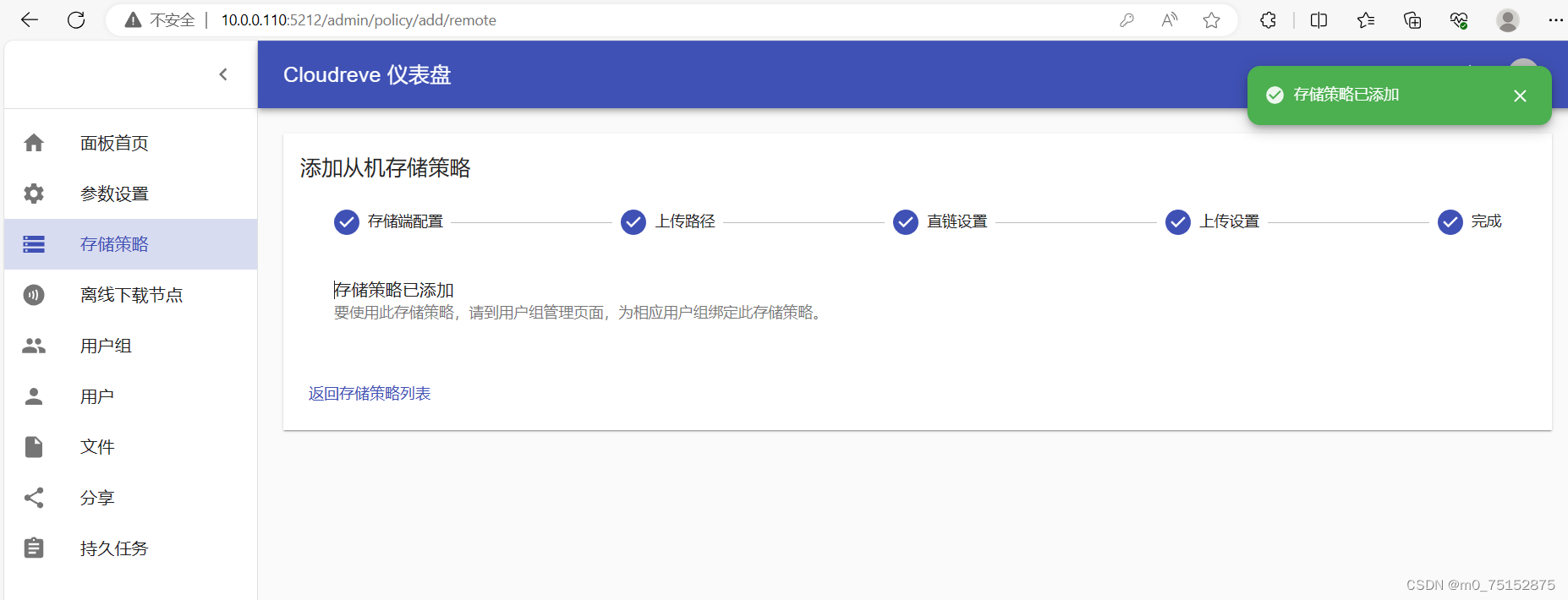
Task: Click the gear icon beside 参数设置
Action: (34, 194)
